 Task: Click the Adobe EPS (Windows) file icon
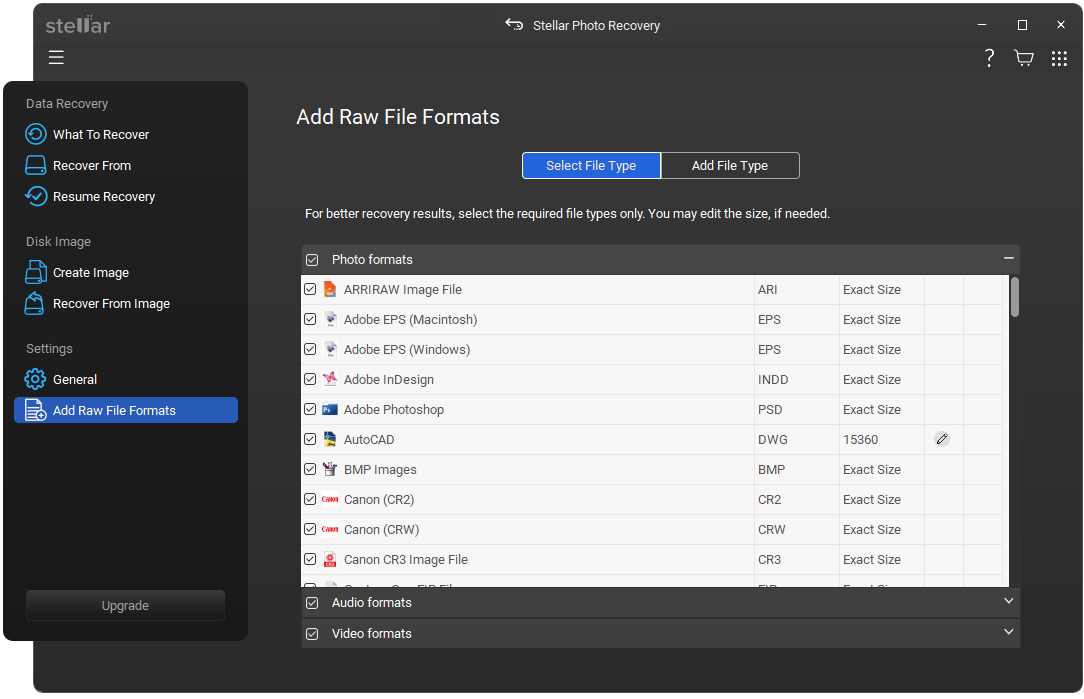click(x=330, y=349)
